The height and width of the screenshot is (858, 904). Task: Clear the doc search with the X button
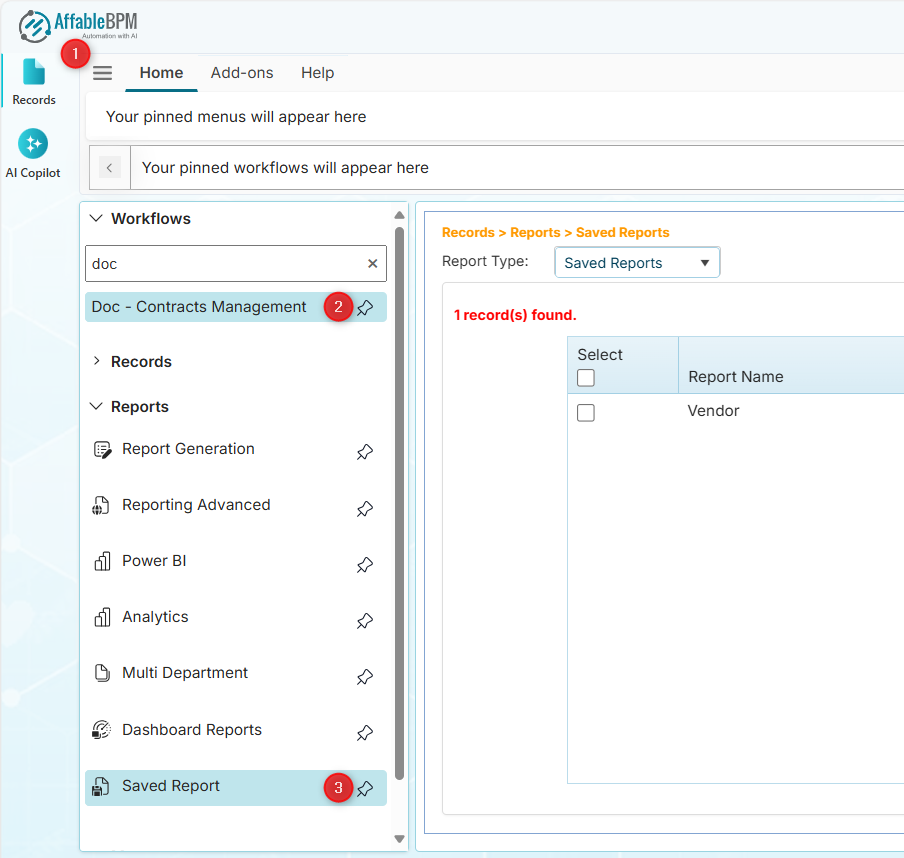pyautogui.click(x=371, y=263)
